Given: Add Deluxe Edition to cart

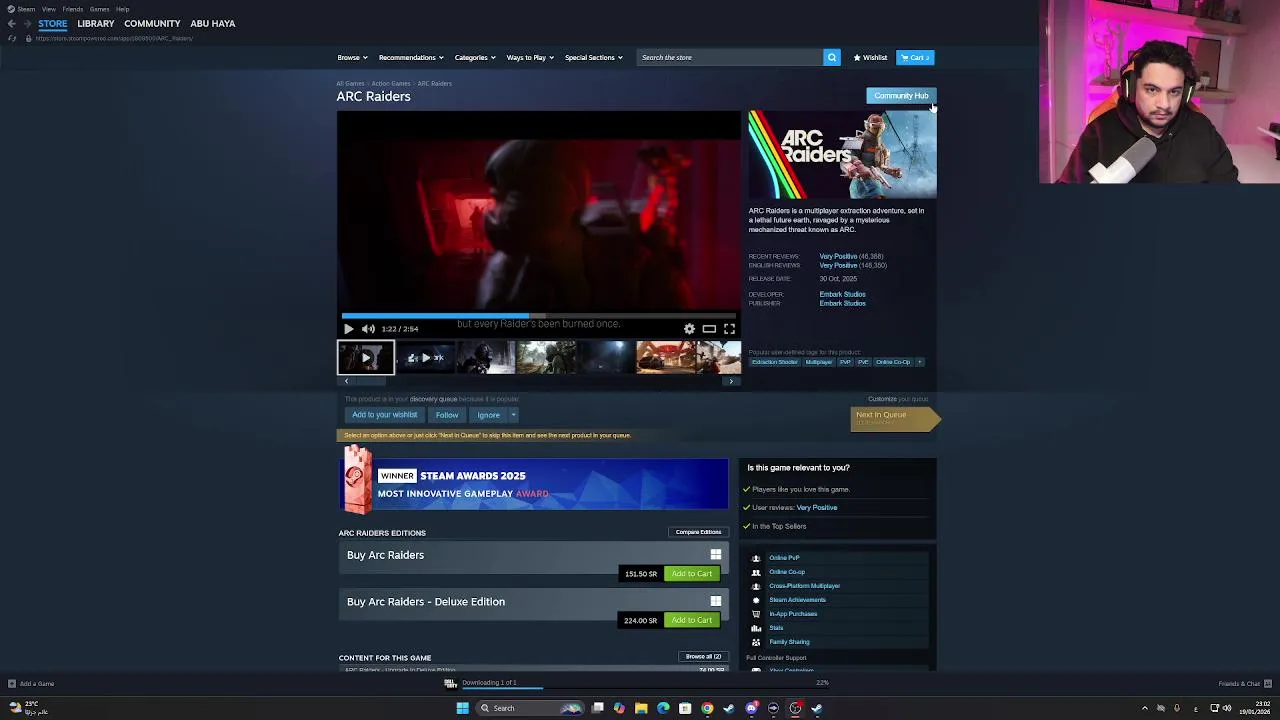Looking at the screenshot, I should tap(692, 620).
